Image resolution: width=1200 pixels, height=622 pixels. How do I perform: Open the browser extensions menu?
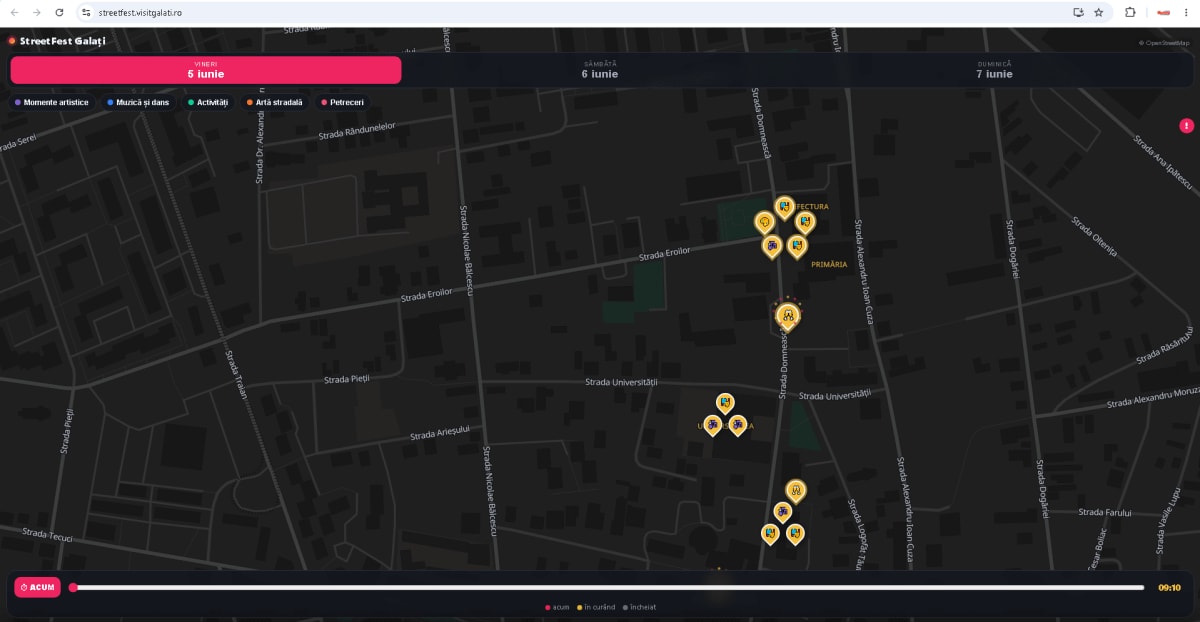pos(1130,12)
